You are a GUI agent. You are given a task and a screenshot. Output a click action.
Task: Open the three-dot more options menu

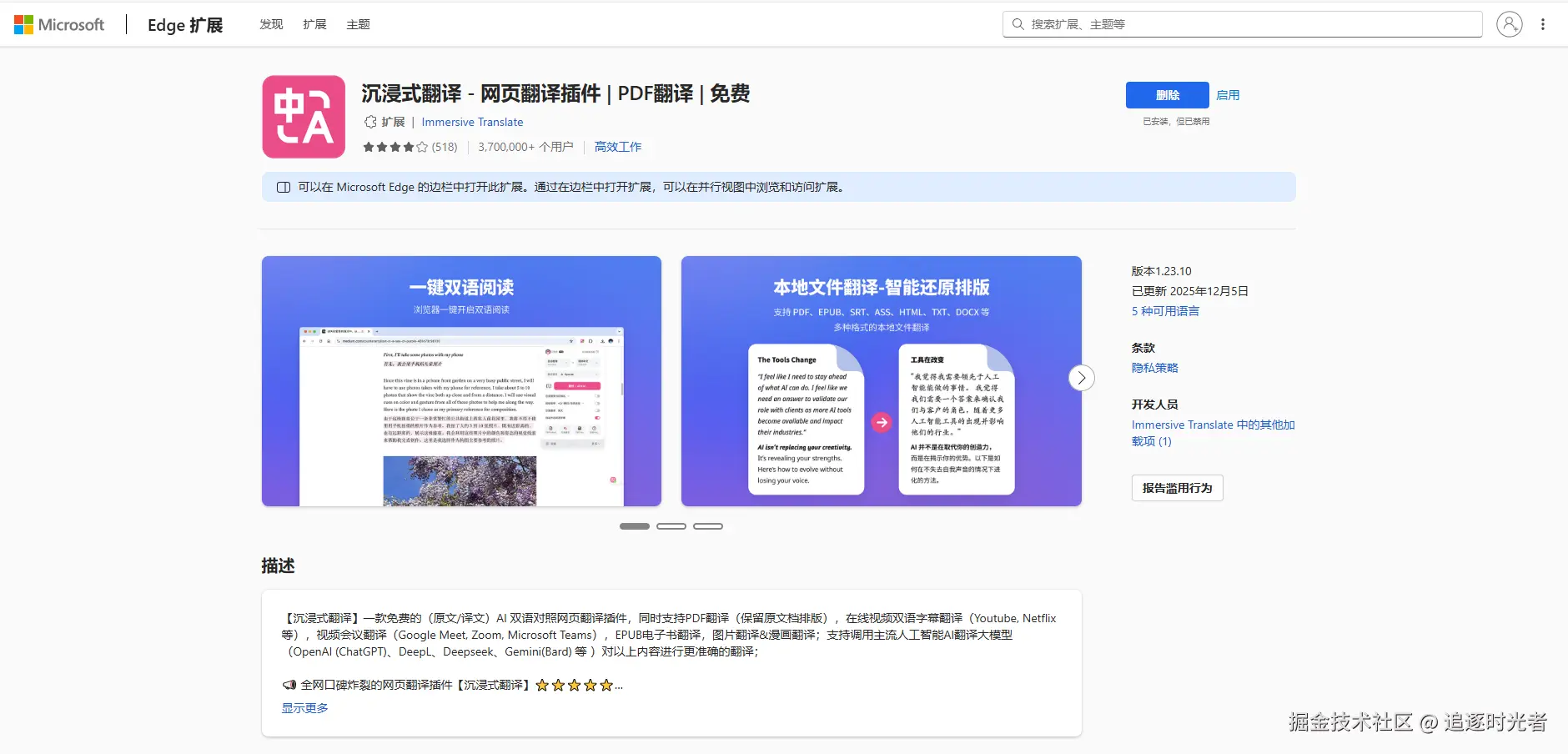click(x=1543, y=24)
